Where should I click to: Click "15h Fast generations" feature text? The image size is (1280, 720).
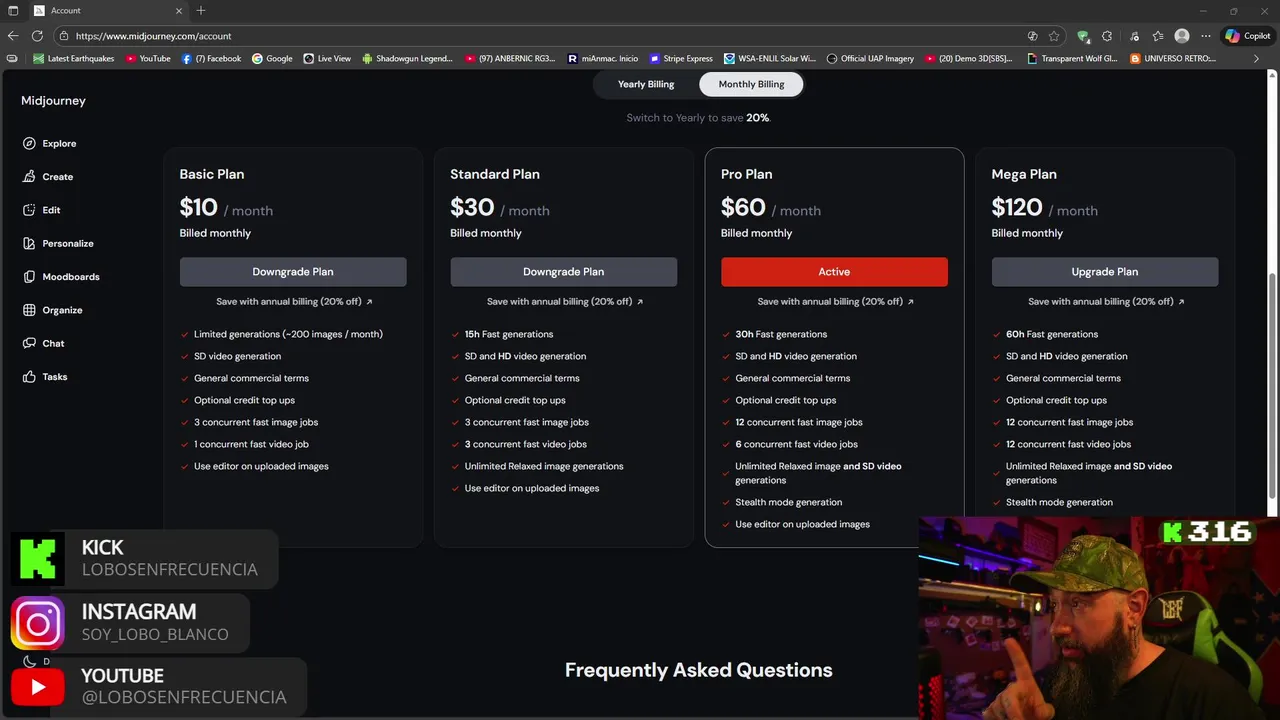tap(508, 334)
